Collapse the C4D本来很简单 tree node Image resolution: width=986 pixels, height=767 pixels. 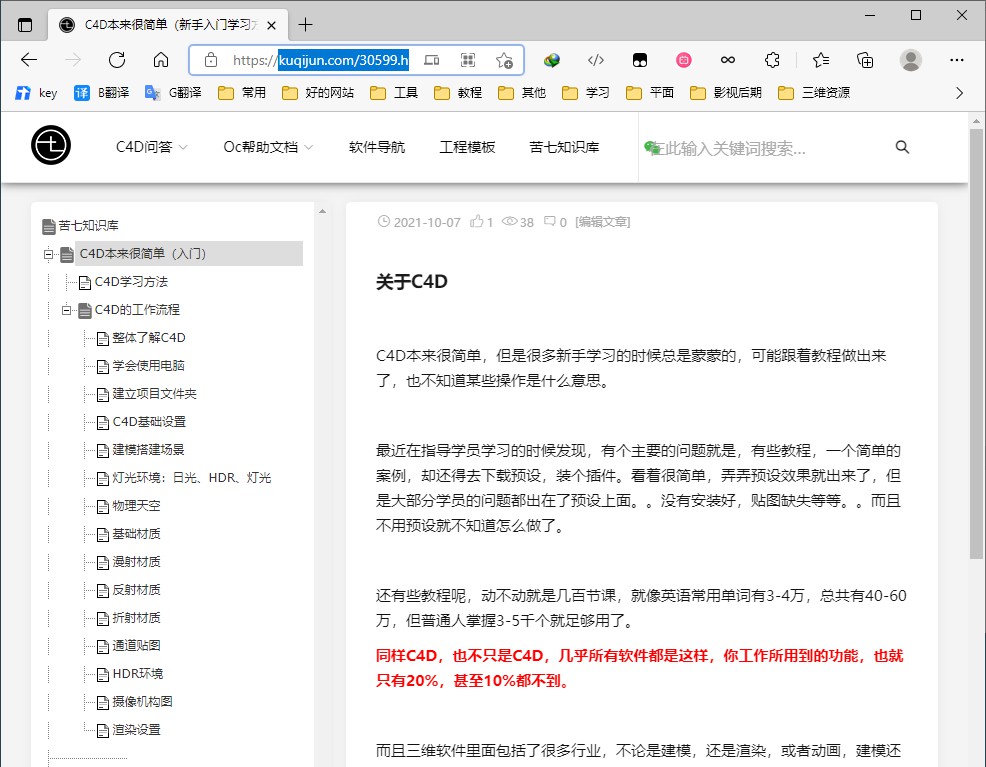point(48,254)
